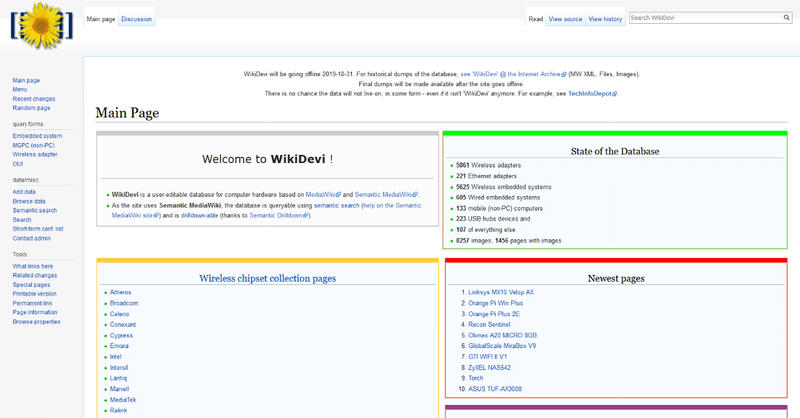Open the Lantiq chipset page
This screenshot has height=418, width=800.
(x=118, y=378)
